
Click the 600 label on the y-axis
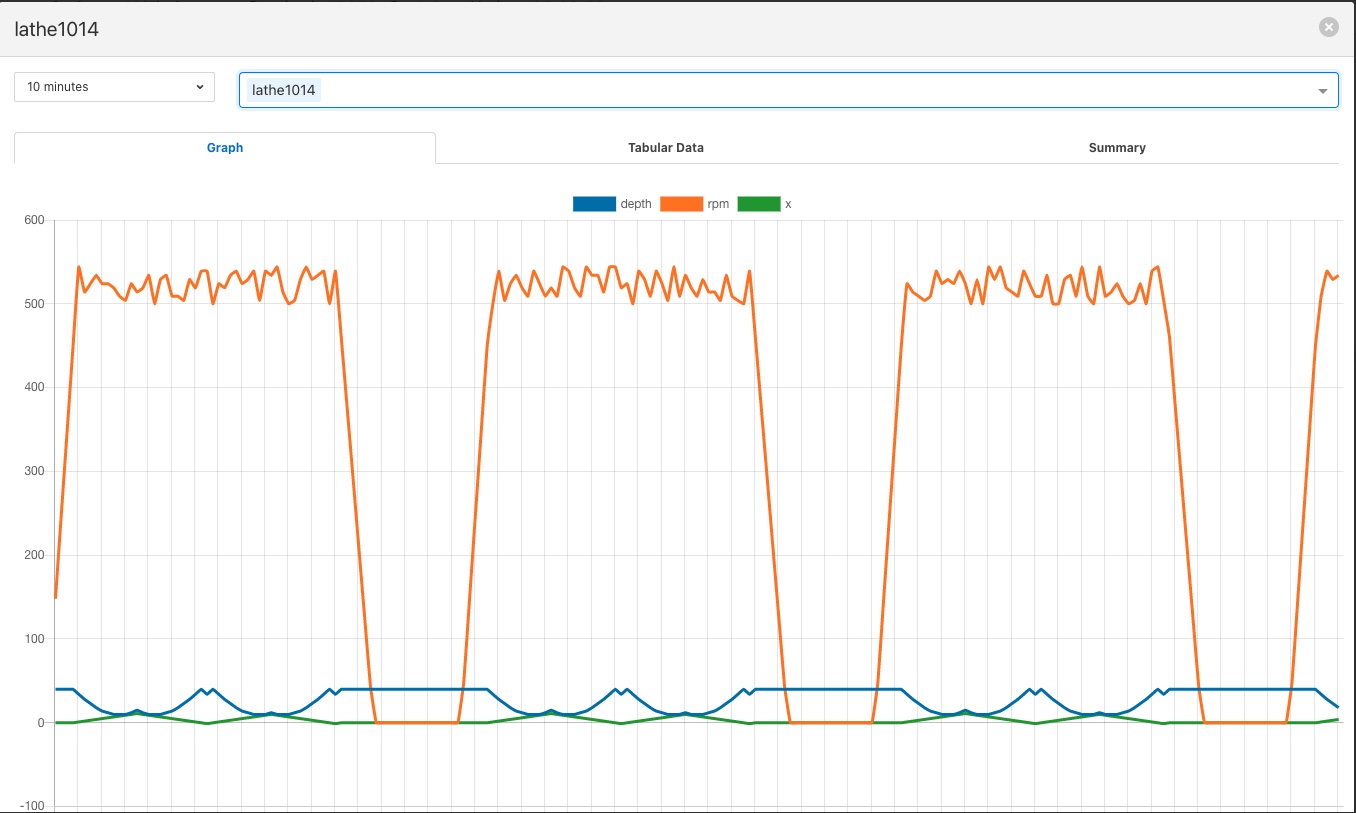pos(34,220)
